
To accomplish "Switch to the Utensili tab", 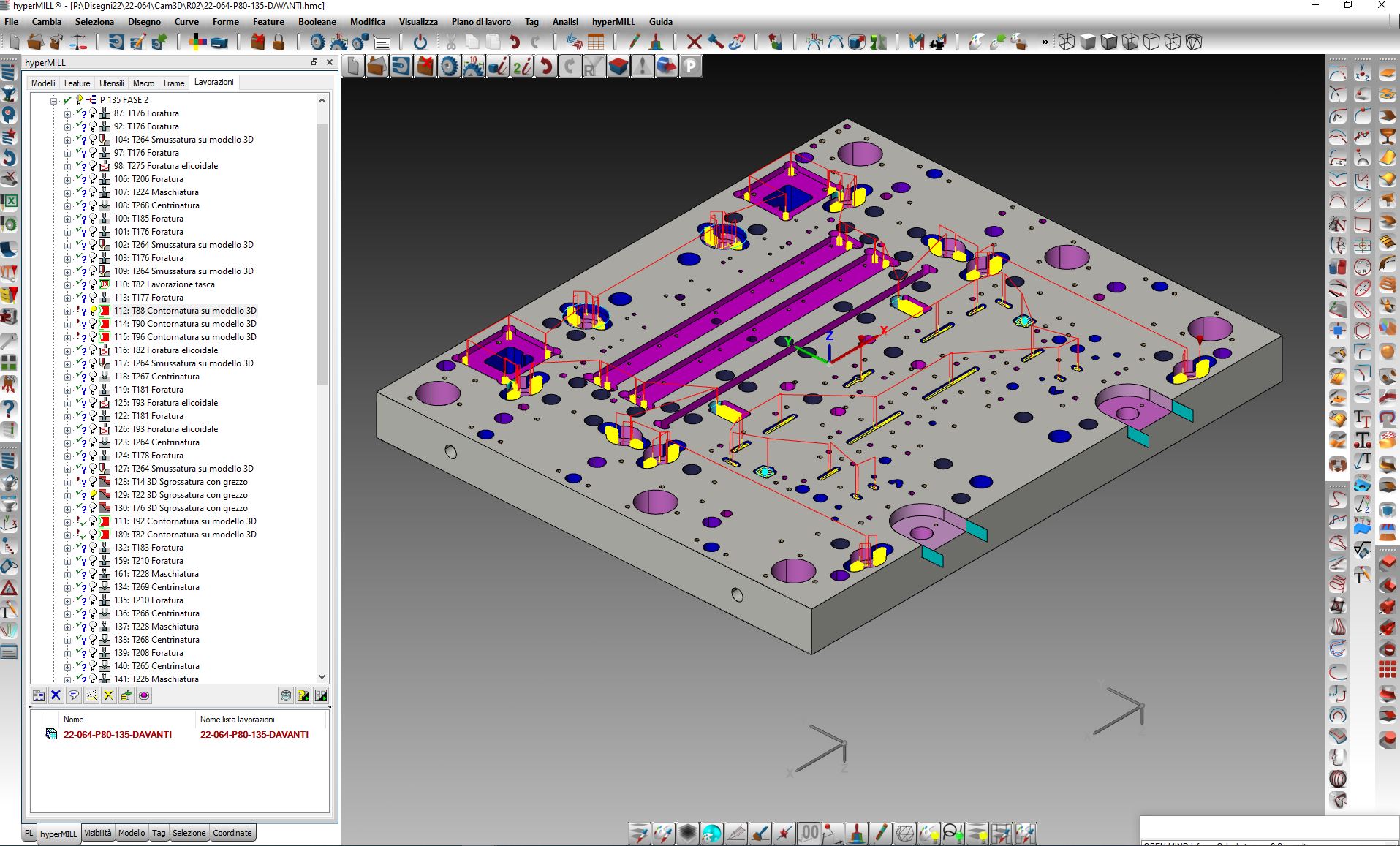I will pos(111,83).
